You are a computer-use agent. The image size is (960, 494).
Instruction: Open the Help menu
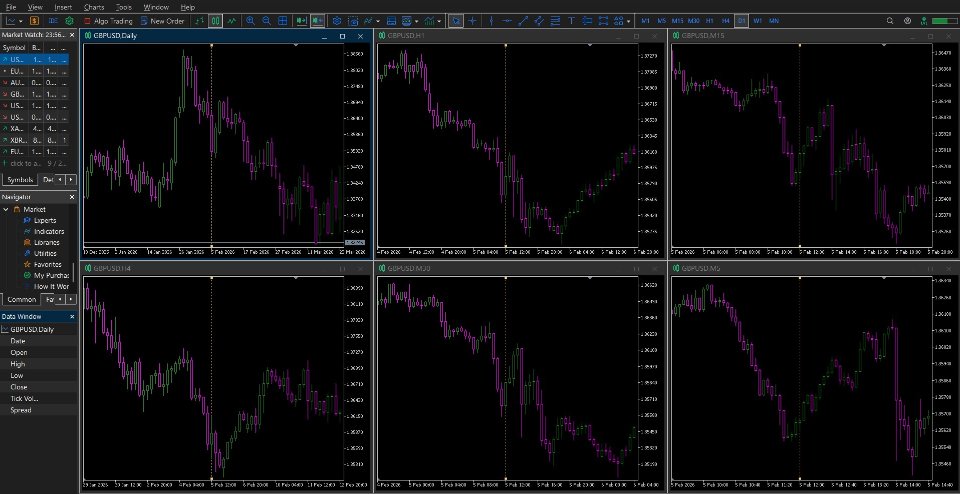[x=187, y=7]
